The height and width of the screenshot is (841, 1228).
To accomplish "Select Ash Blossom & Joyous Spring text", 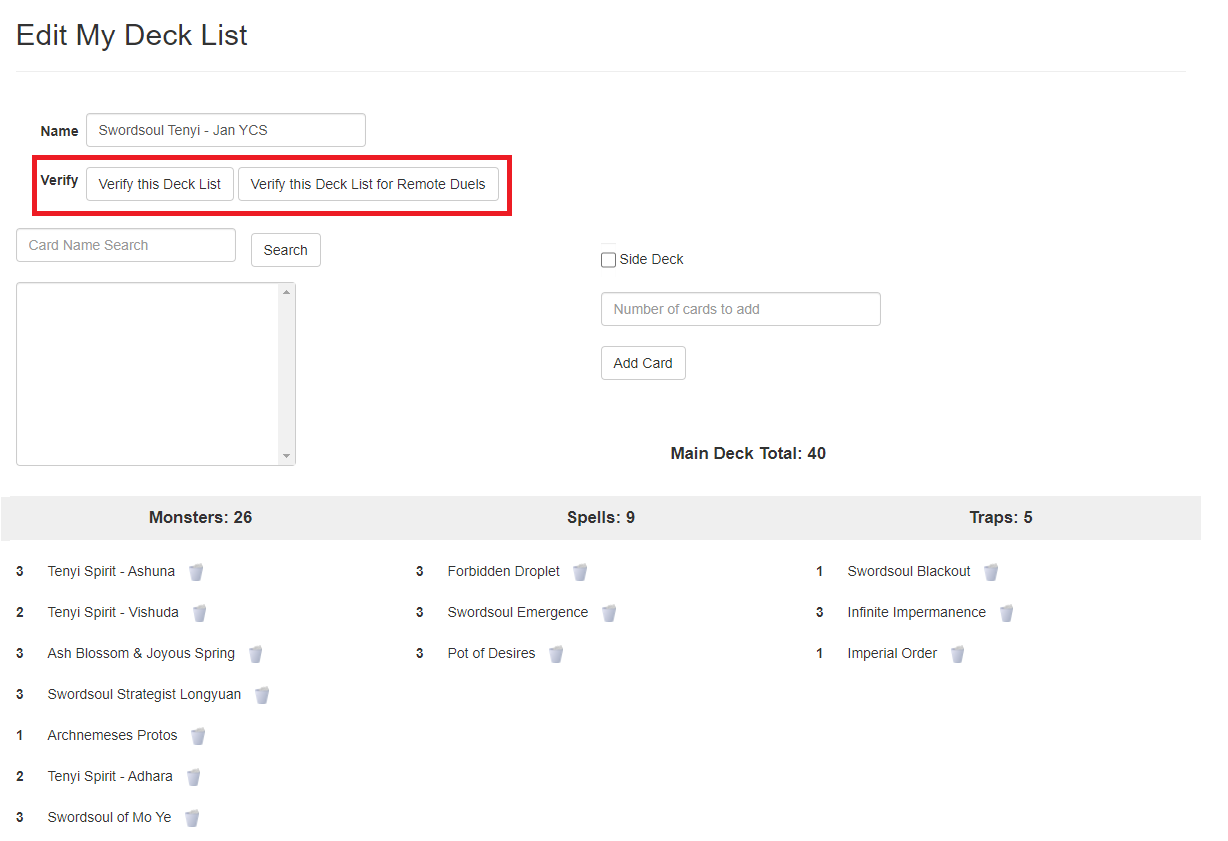I will click(141, 654).
